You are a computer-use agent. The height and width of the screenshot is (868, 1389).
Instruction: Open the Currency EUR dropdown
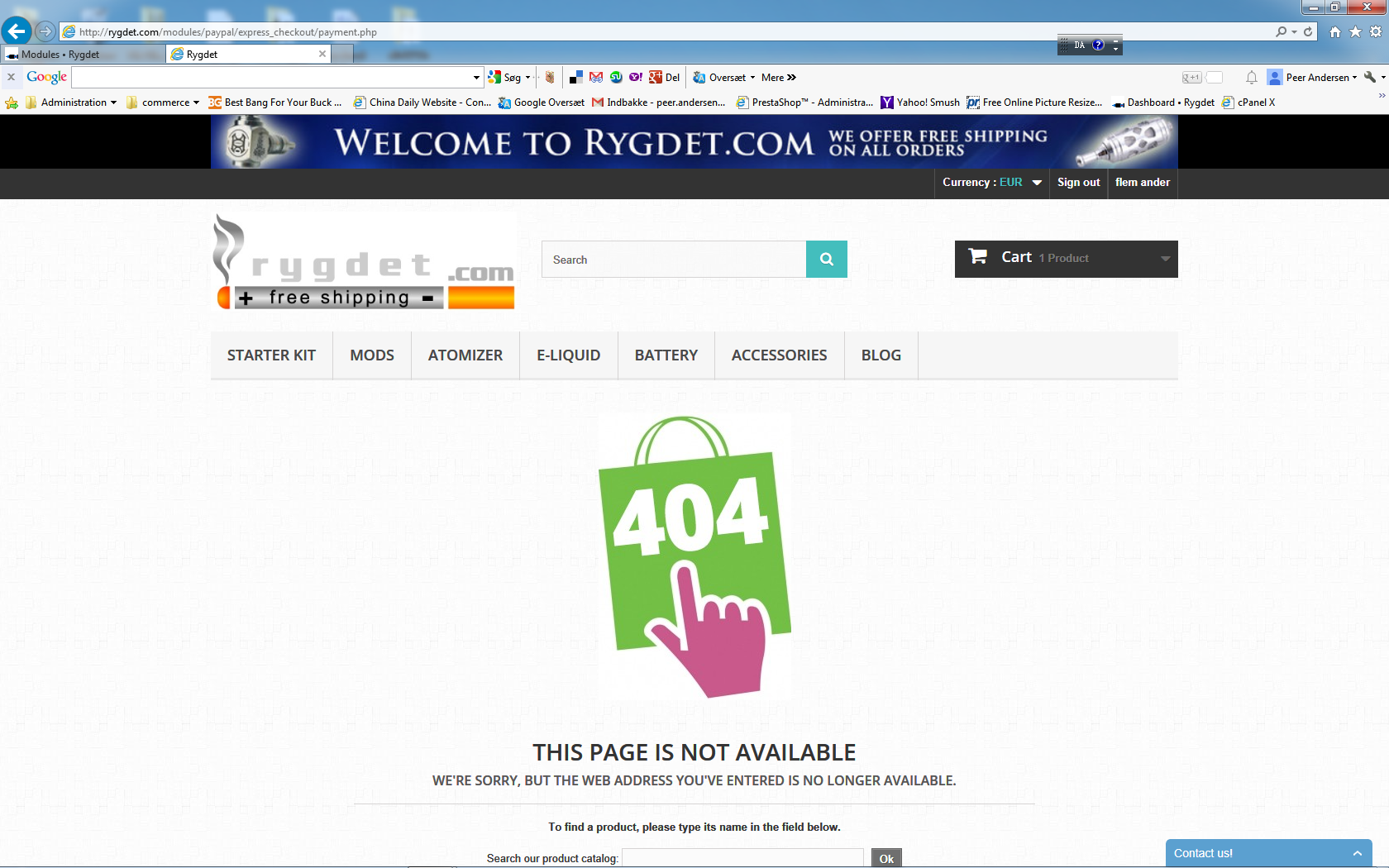pyautogui.click(x=991, y=183)
